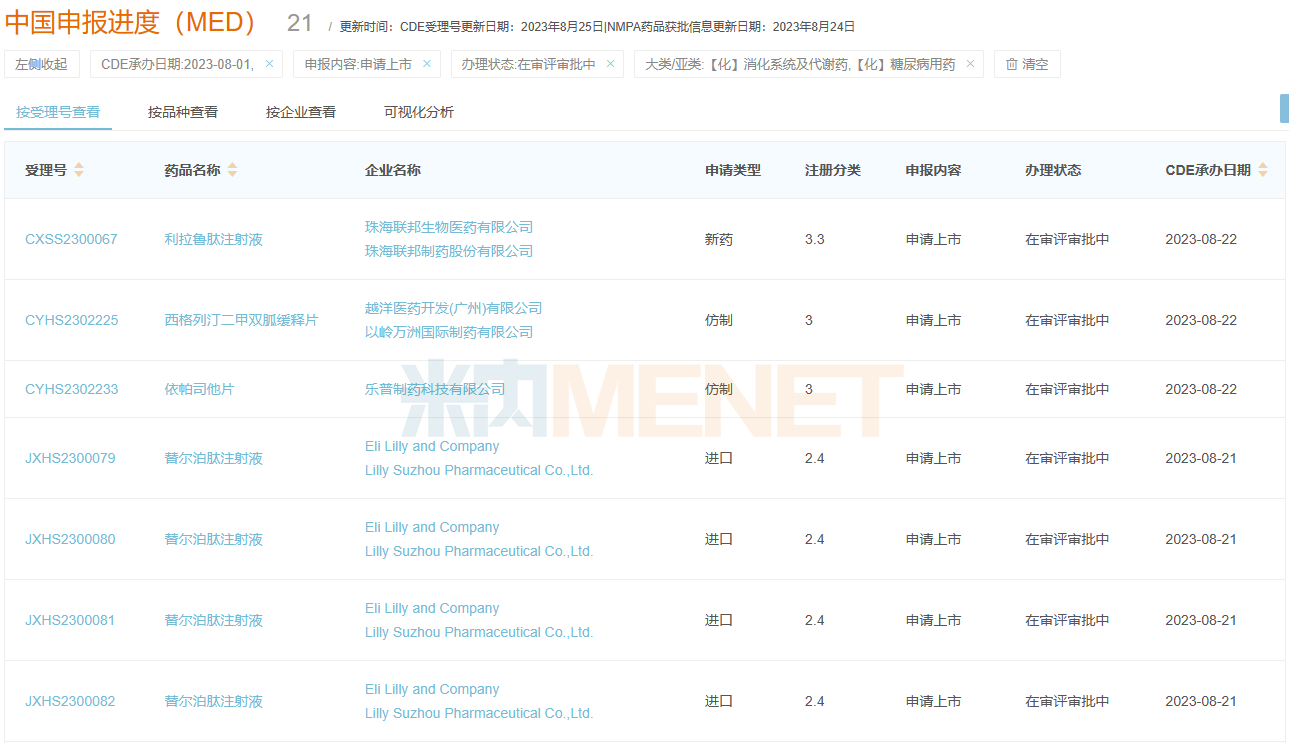
Task: Open acceptance number CYHS2302233
Action: pos(71,389)
